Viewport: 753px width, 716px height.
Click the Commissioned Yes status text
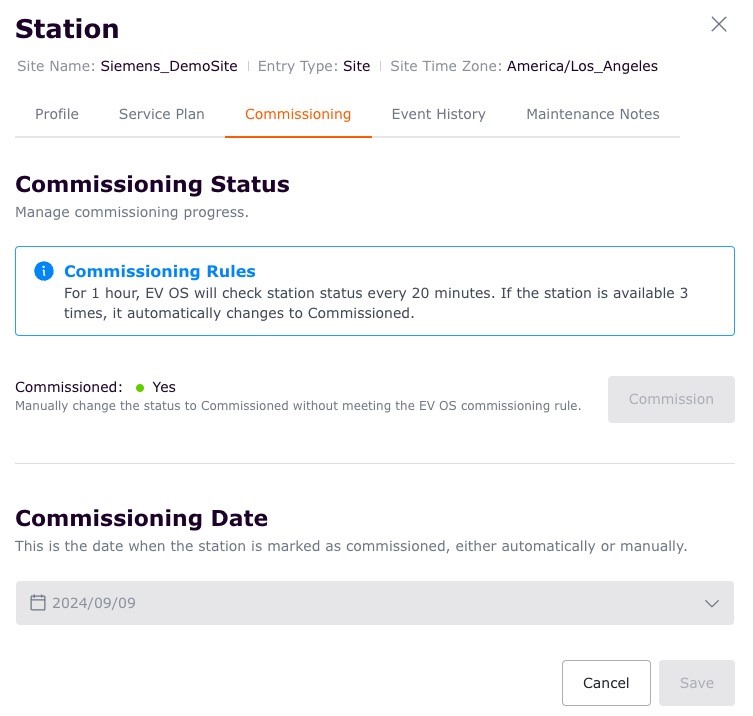coord(164,387)
